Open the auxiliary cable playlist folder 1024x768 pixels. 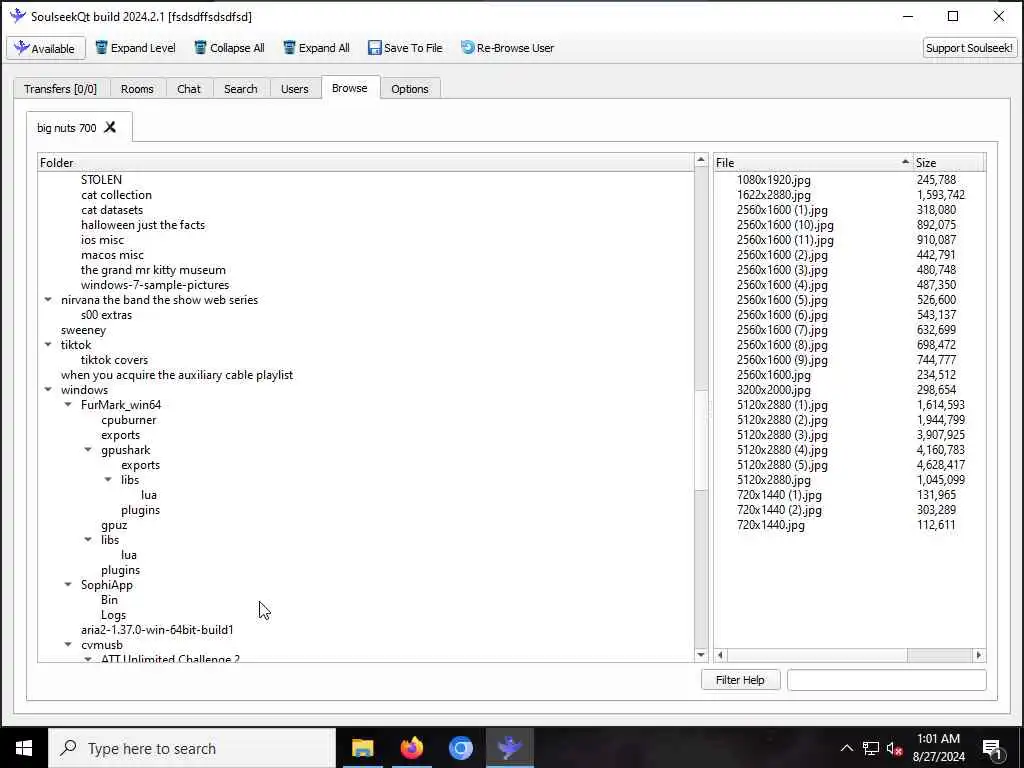(x=177, y=375)
